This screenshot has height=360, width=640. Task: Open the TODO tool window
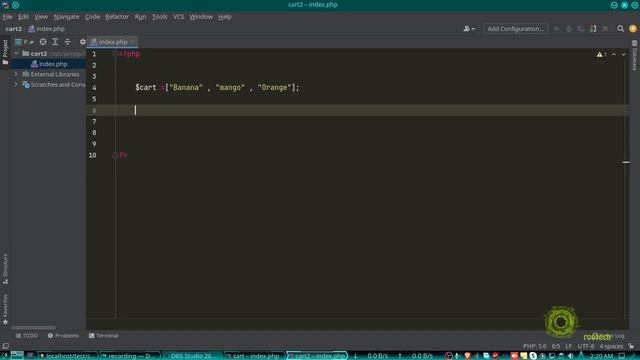pos(27,336)
